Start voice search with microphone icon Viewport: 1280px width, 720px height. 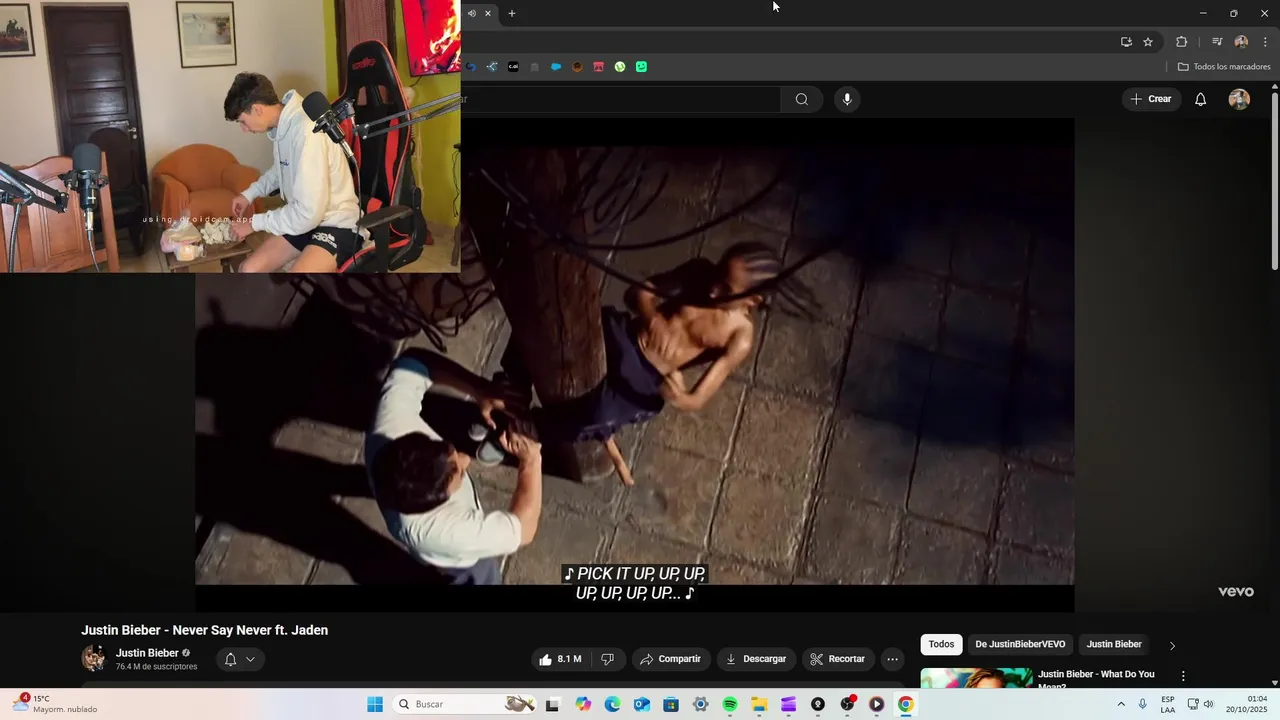847,99
